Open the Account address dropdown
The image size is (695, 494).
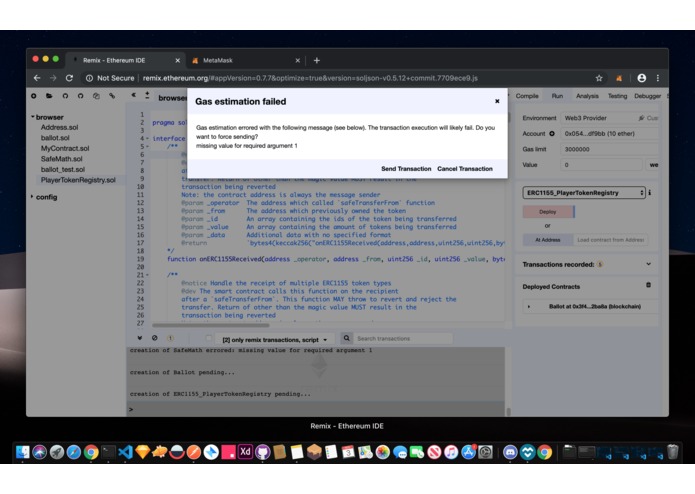click(609, 133)
